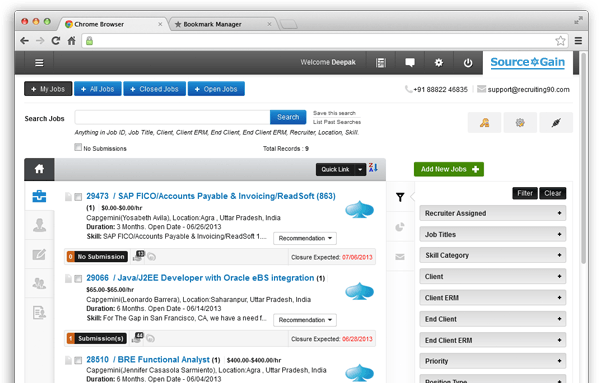The height and width of the screenshot is (383, 599).
Task: Select the group contacts sidebar icon
Action: (39, 283)
